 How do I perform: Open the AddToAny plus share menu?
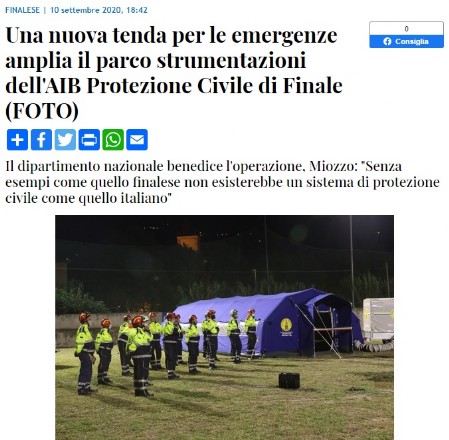click(x=17, y=140)
